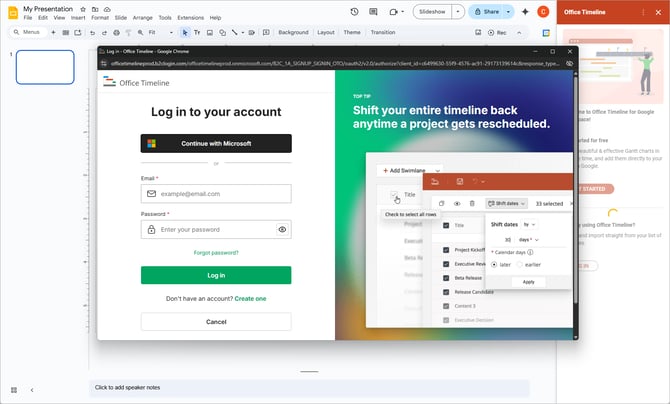Expand the line tool dropdown arrow
670x404 pixels.
tap(243, 32)
